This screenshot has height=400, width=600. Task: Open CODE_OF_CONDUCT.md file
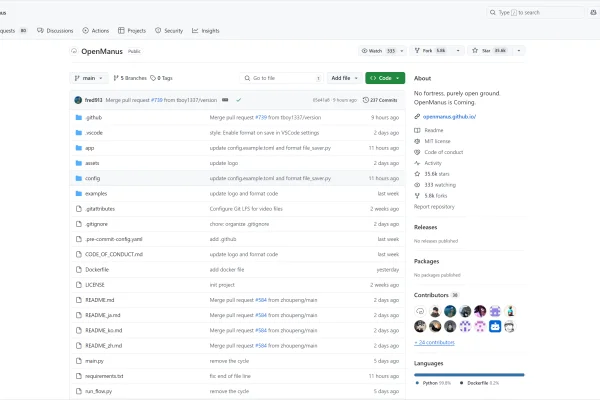point(114,255)
